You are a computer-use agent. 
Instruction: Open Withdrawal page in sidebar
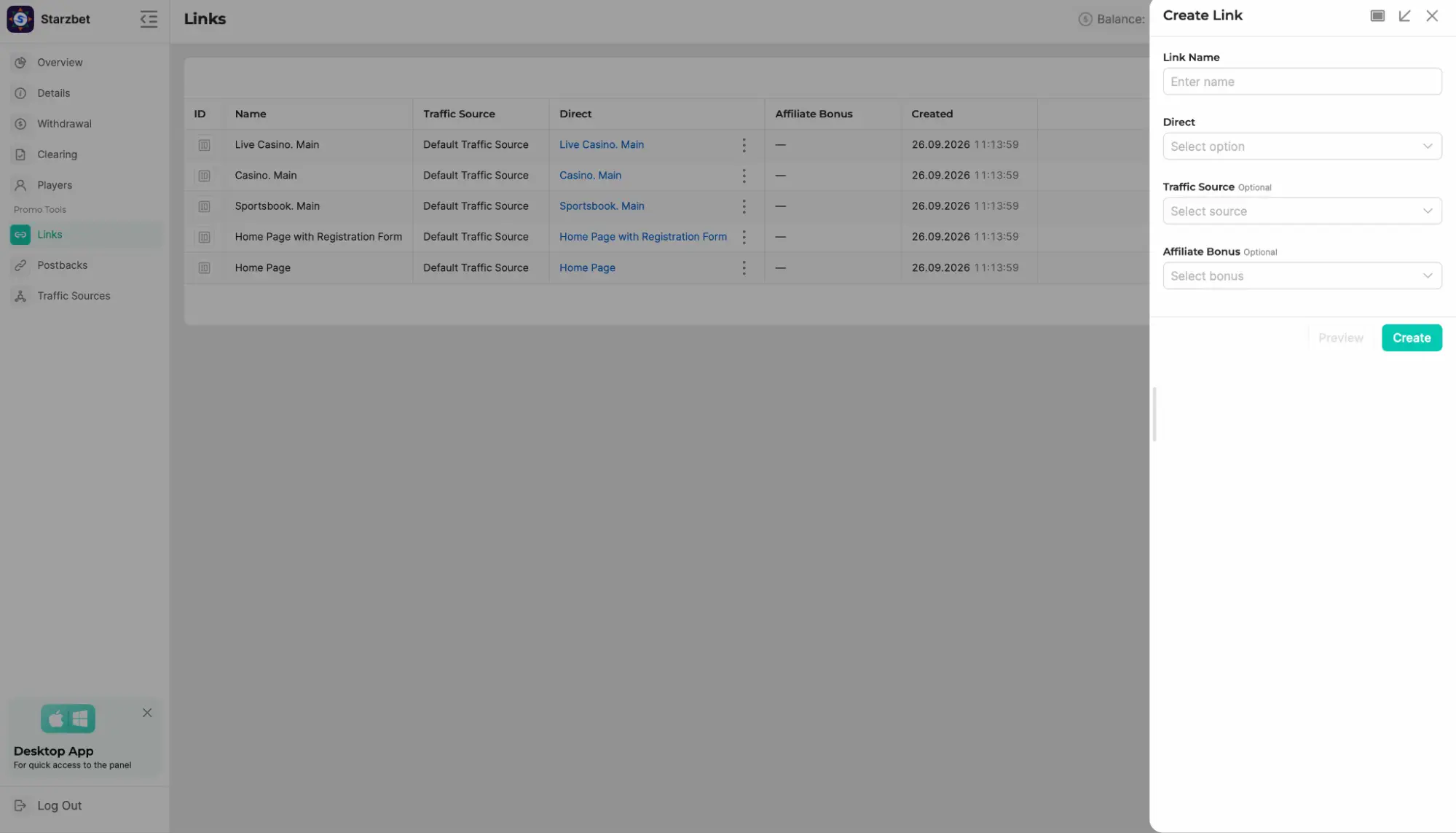84,124
